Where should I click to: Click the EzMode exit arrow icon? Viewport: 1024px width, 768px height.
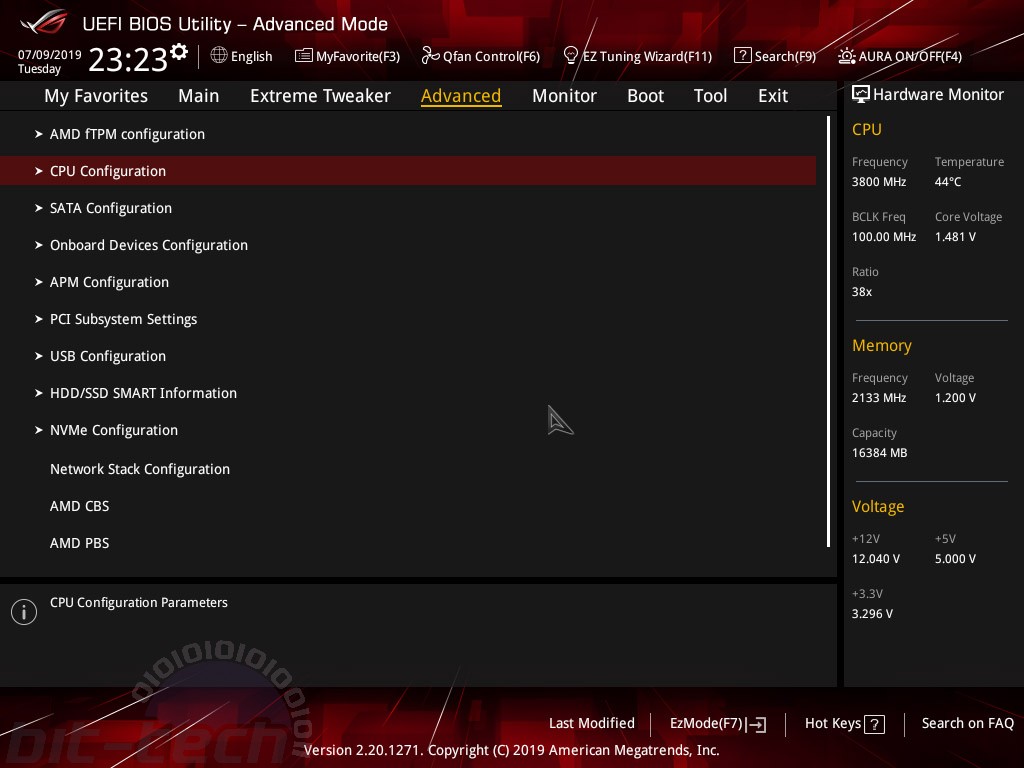coord(756,724)
